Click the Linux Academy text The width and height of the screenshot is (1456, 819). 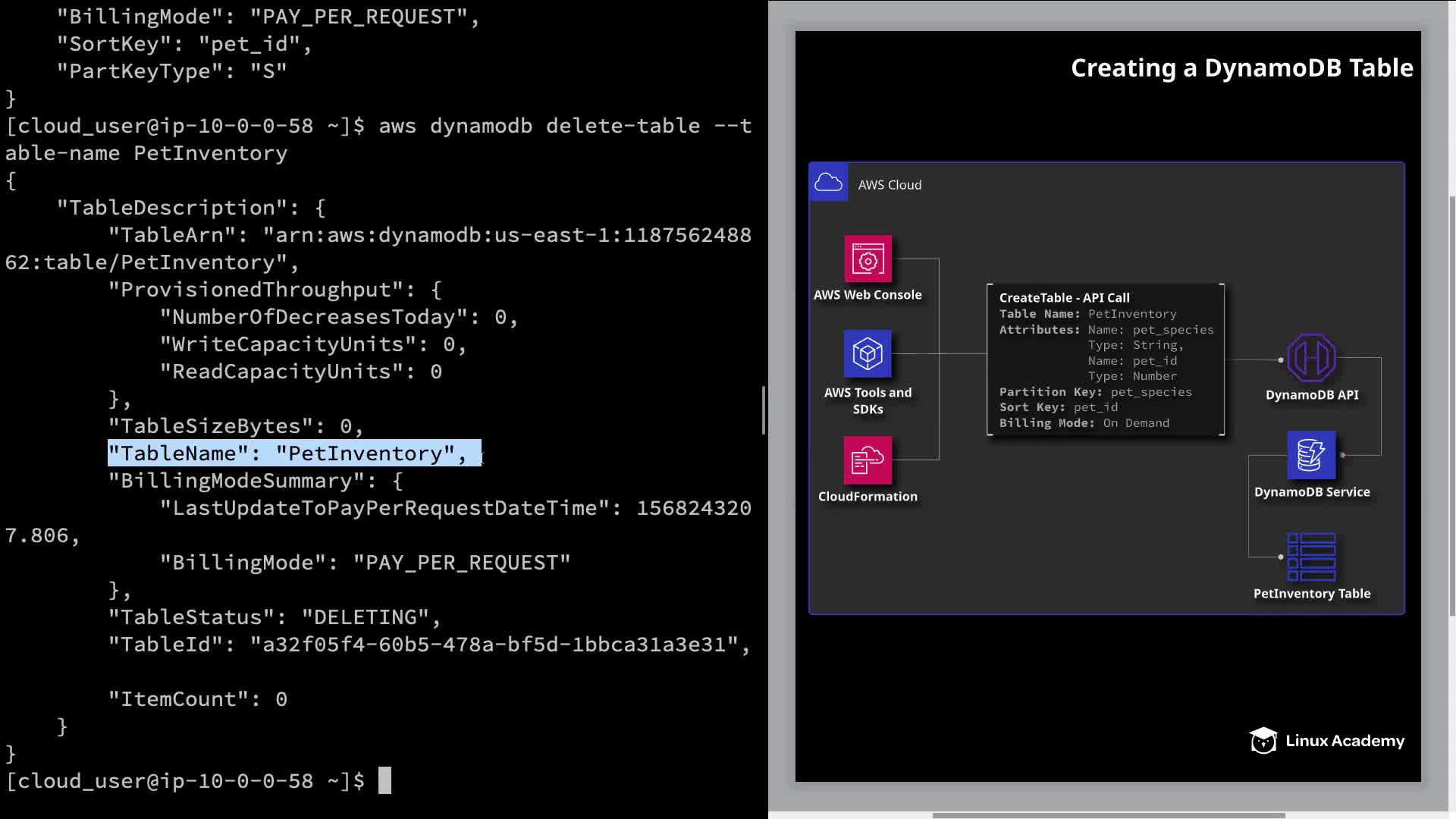click(1345, 741)
